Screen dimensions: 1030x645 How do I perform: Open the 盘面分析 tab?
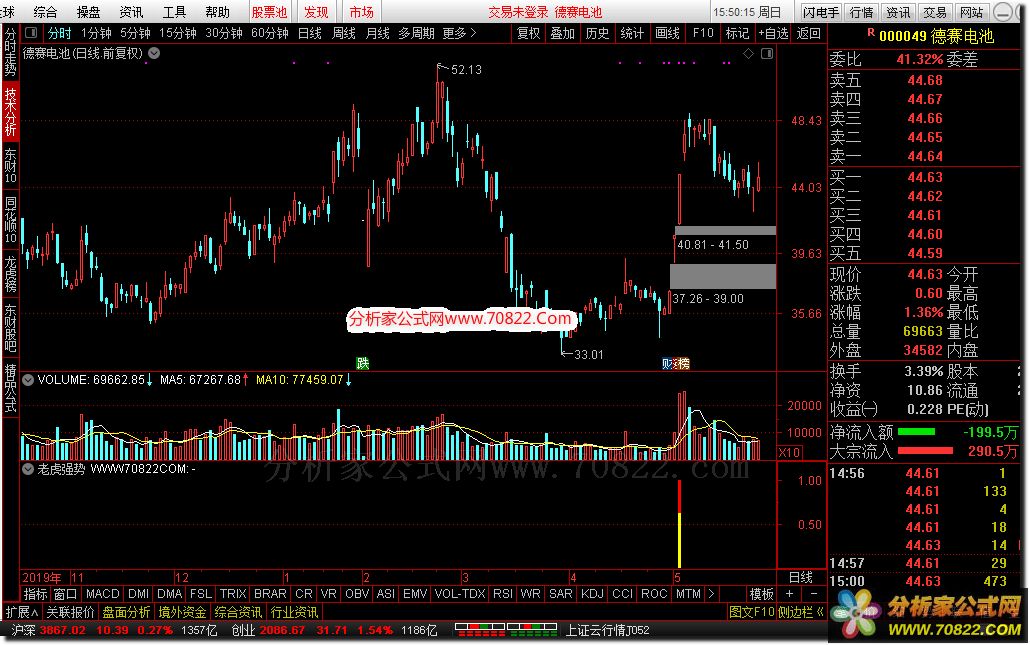pos(126,612)
